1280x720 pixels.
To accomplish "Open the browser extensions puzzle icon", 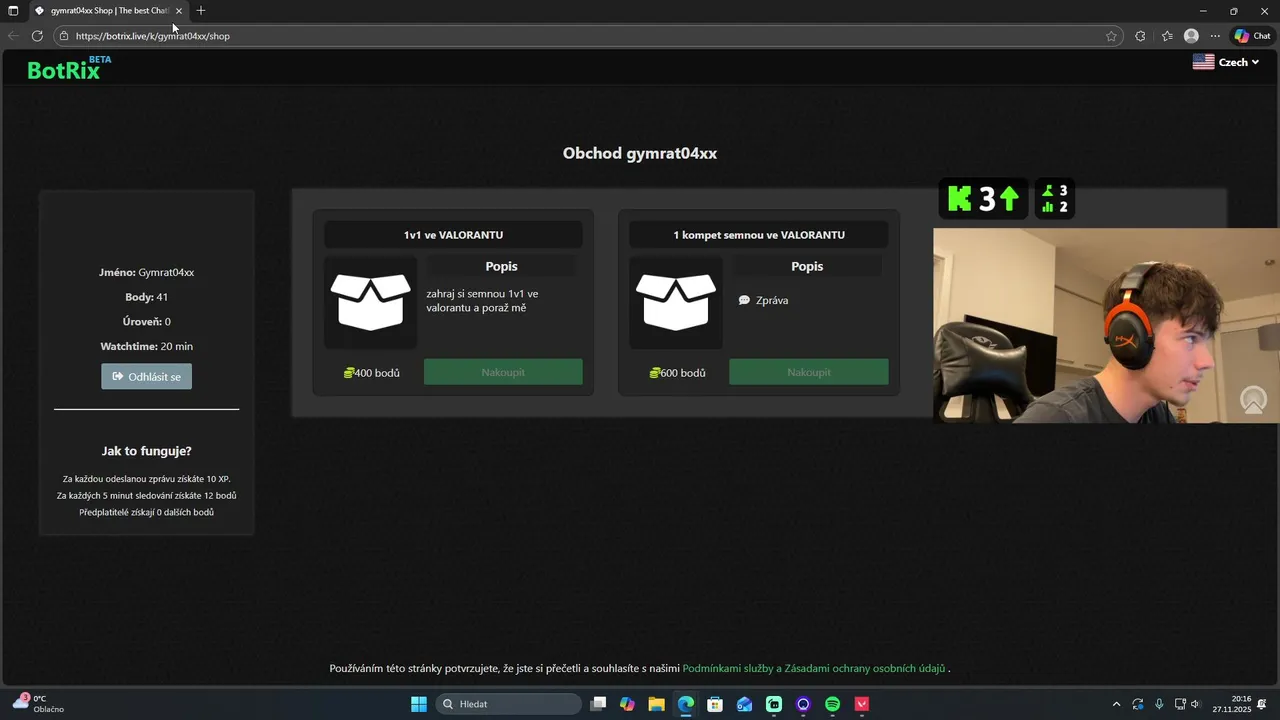I will tap(1140, 36).
